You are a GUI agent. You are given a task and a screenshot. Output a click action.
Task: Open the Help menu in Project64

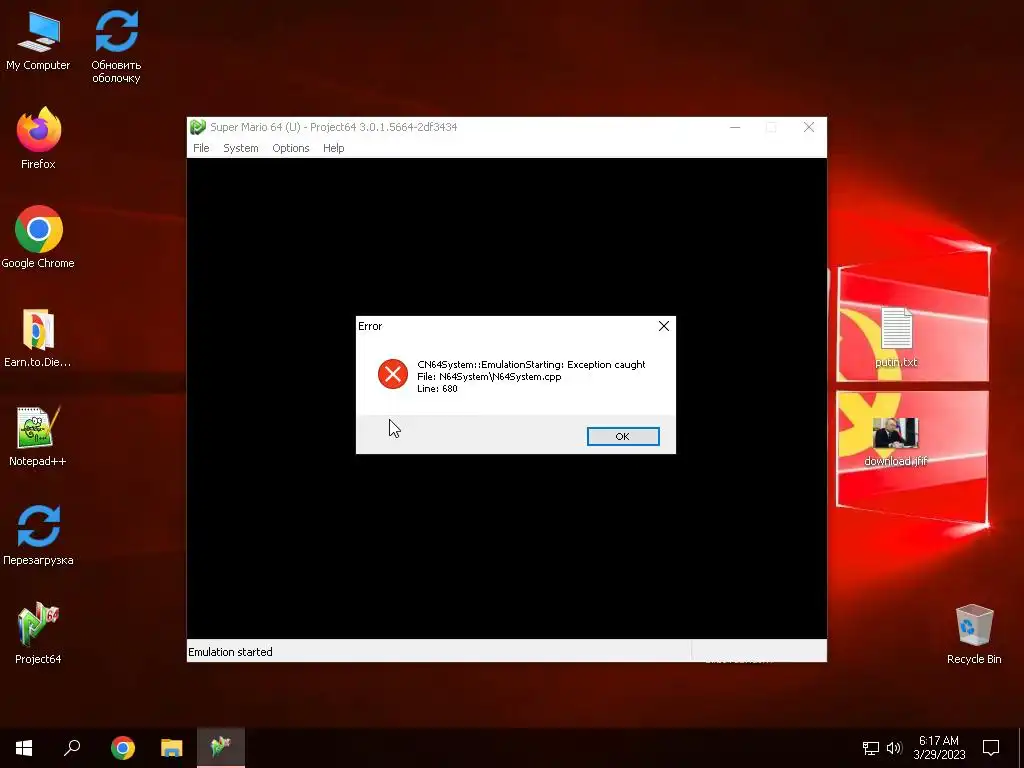point(334,148)
